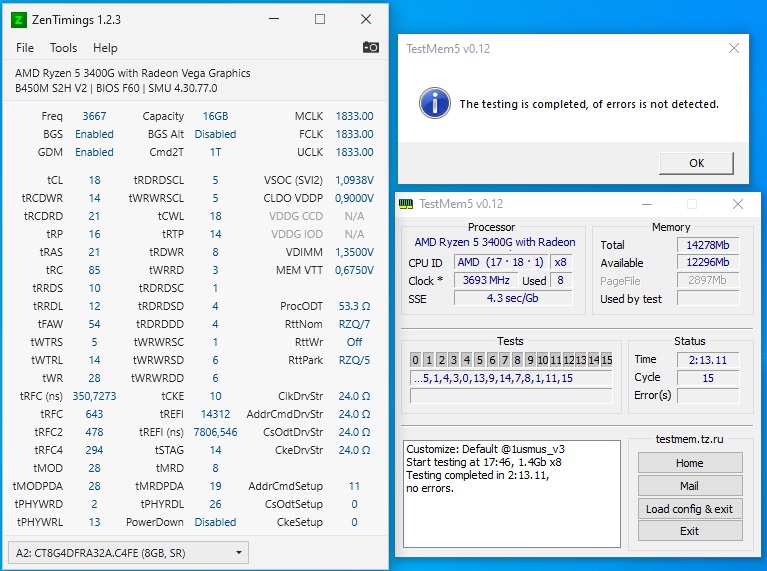Click the Capacity value 16GB

(x=215, y=116)
